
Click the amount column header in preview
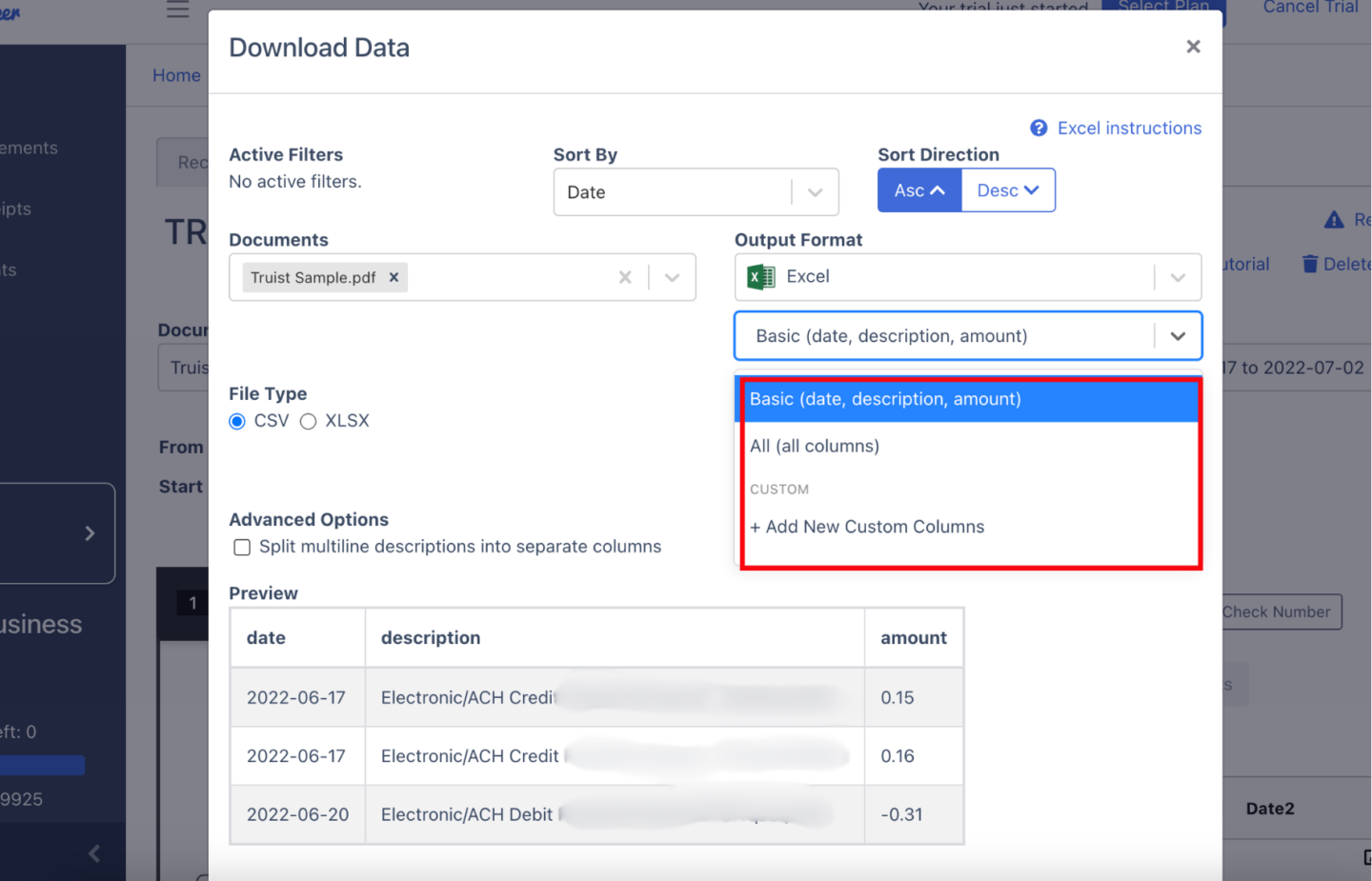[x=914, y=638]
